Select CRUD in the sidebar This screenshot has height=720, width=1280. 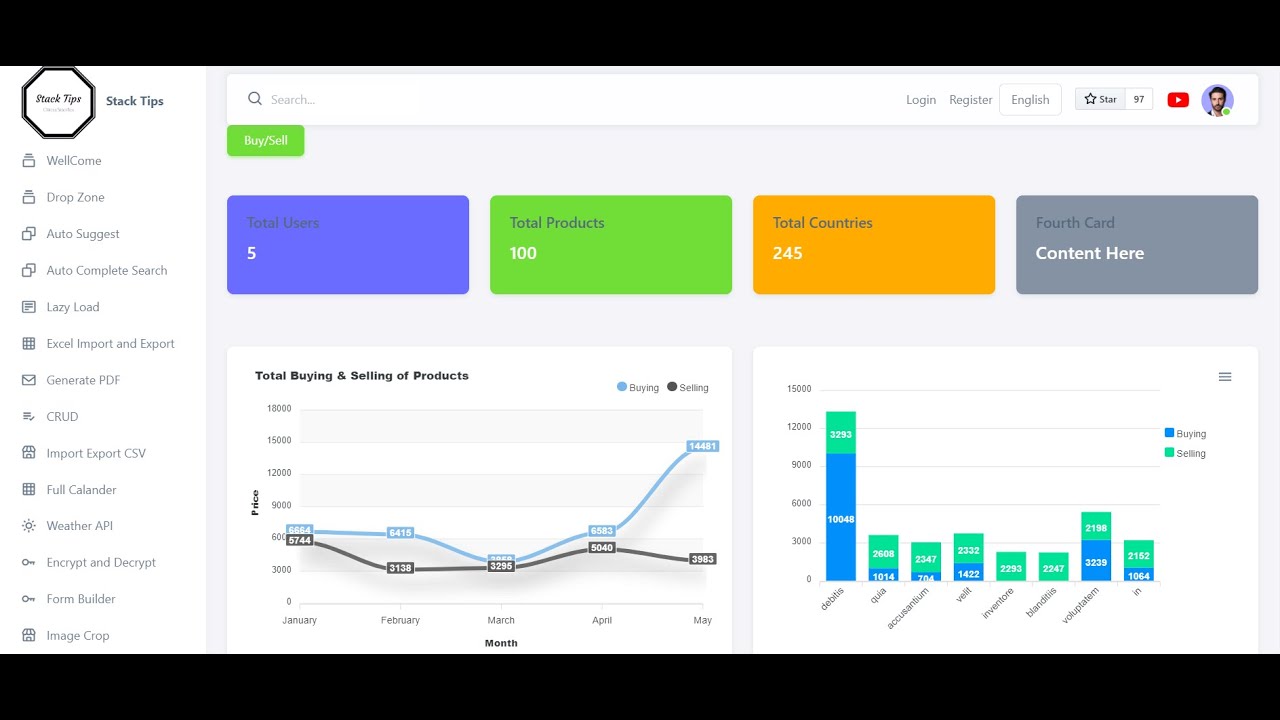coord(62,416)
